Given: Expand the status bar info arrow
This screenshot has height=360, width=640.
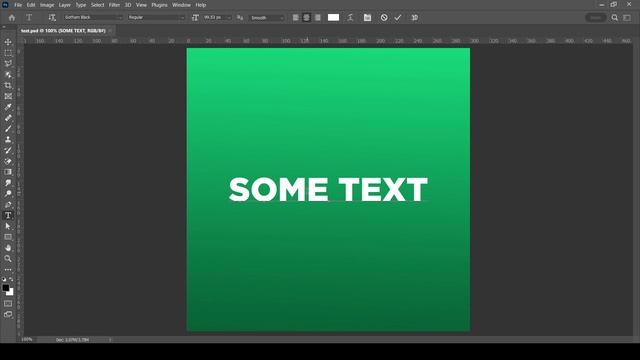Looking at the screenshot, I should coord(110,340).
